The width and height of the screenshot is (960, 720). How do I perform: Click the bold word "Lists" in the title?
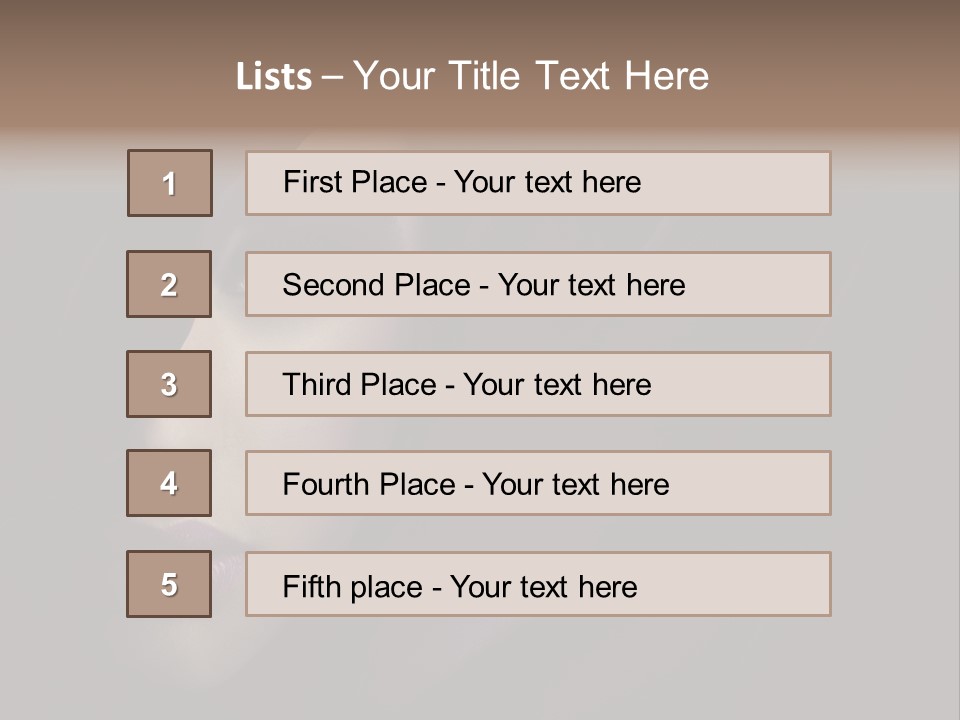(x=274, y=77)
